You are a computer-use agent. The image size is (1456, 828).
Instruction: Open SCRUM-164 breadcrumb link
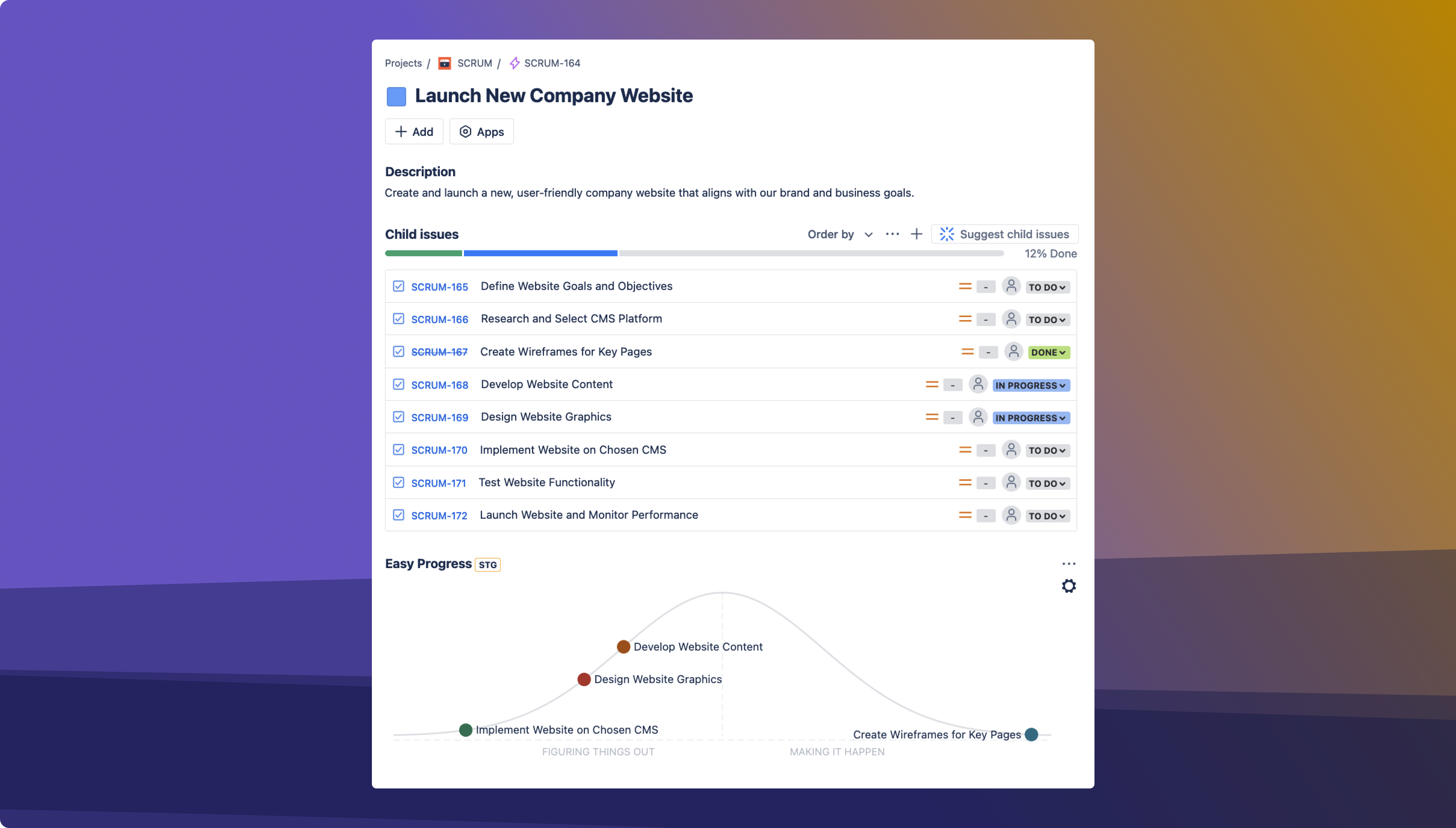tap(551, 63)
